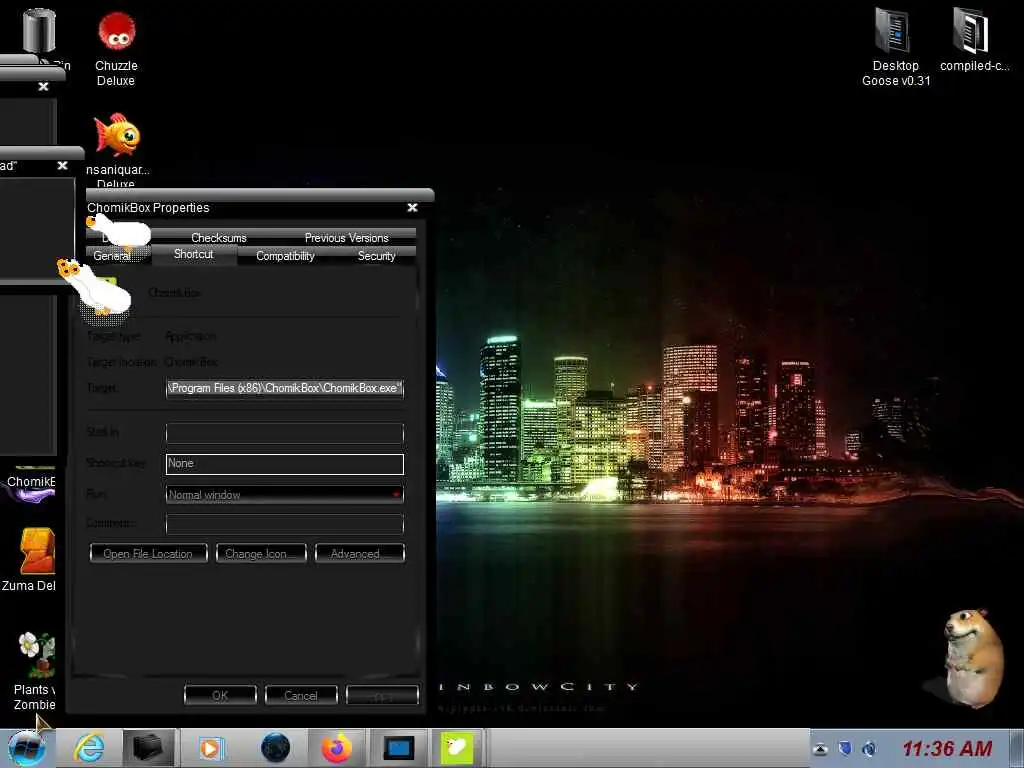The height and width of the screenshot is (768, 1024).
Task: Close the topmost background window
Action: [x=43, y=86]
